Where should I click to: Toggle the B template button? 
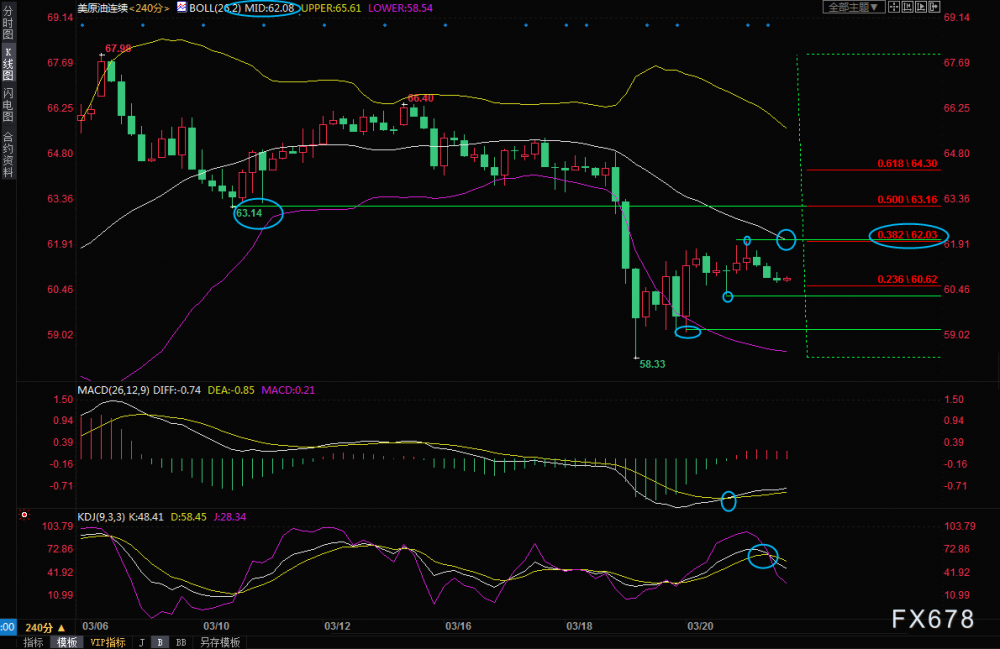pos(160,643)
